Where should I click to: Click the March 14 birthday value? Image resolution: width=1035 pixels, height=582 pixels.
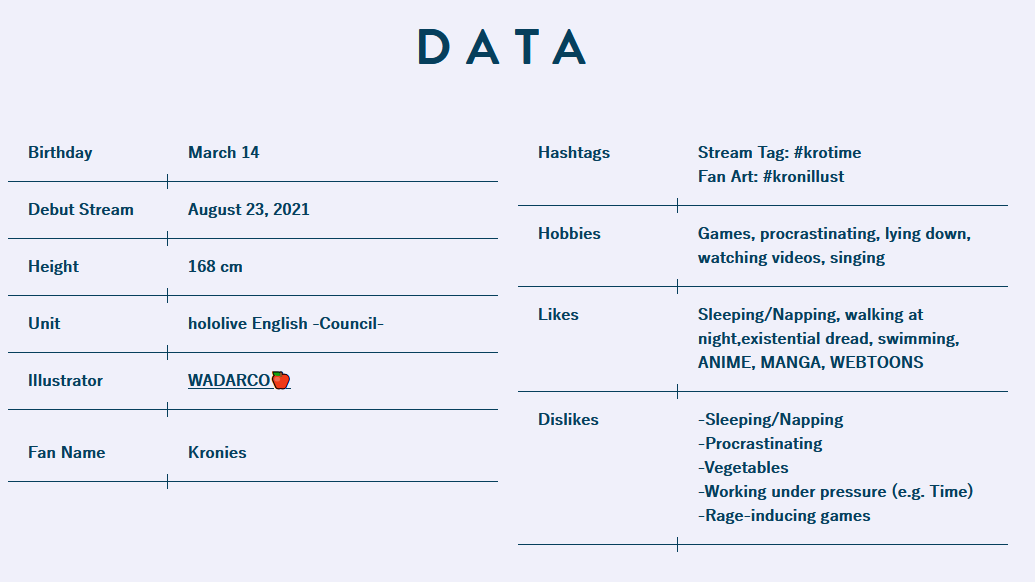tap(224, 152)
